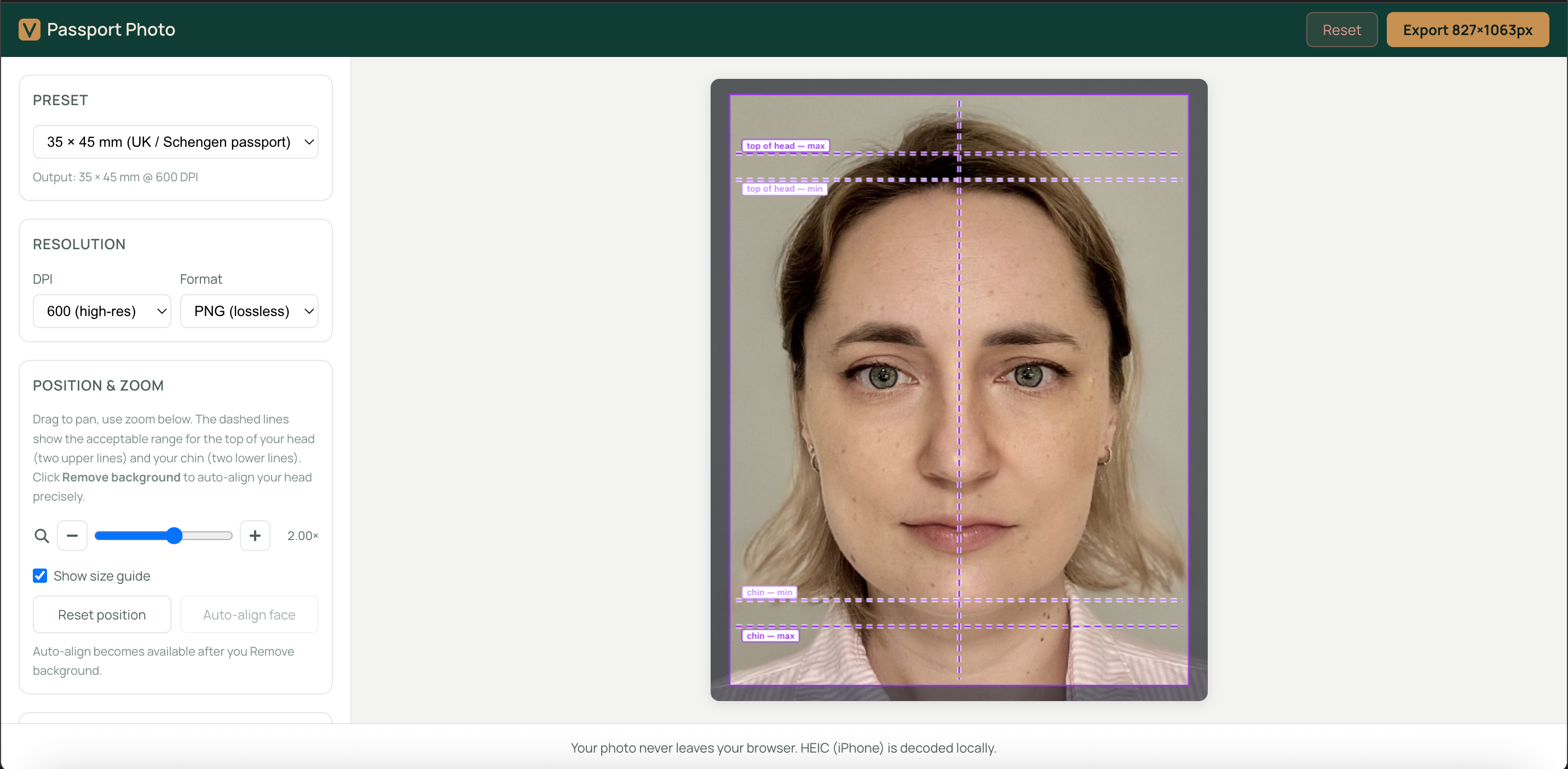Click the Reset button in header

tap(1341, 30)
